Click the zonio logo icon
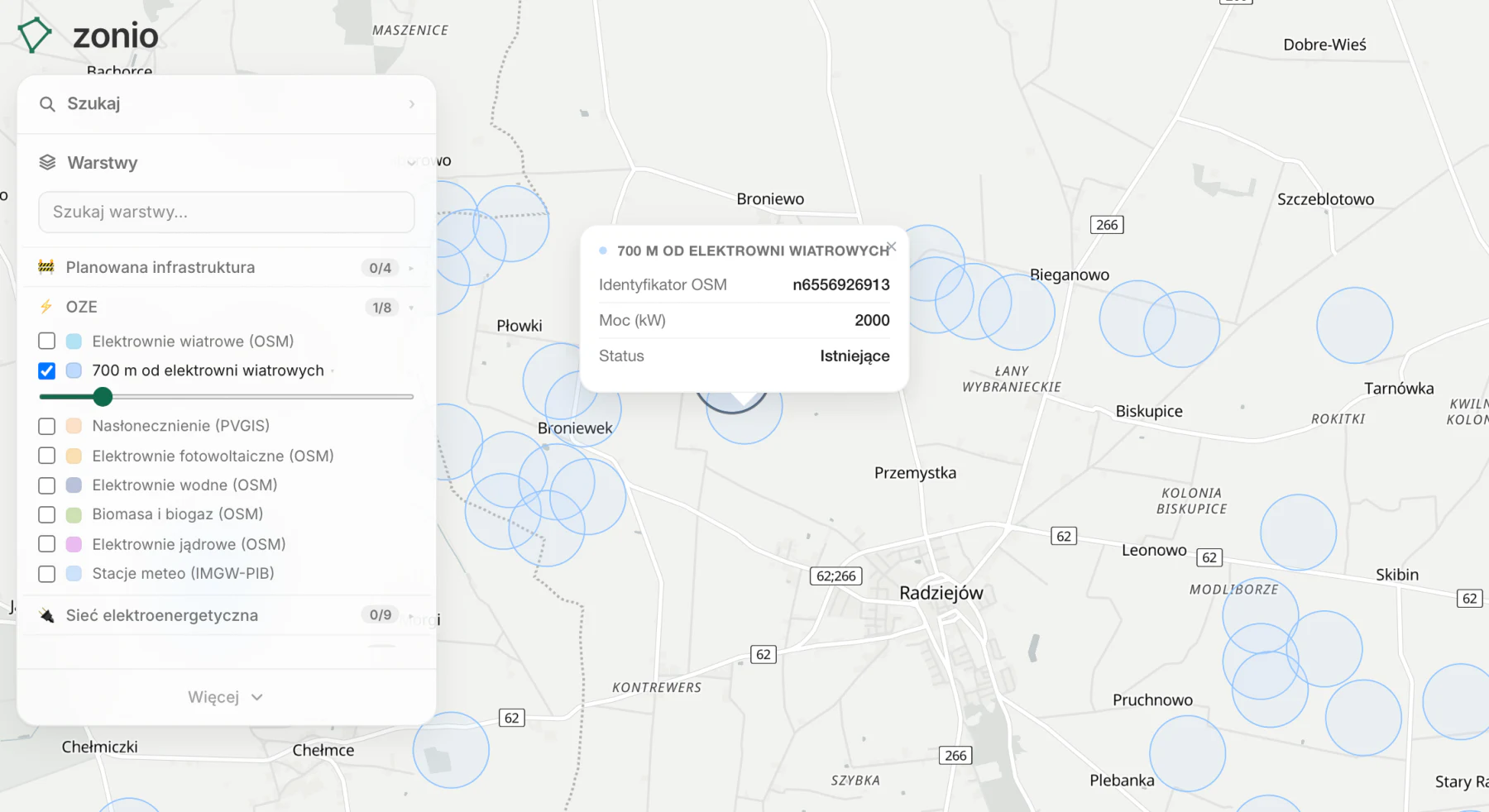Screen dimensions: 1489x812 coord(35,36)
